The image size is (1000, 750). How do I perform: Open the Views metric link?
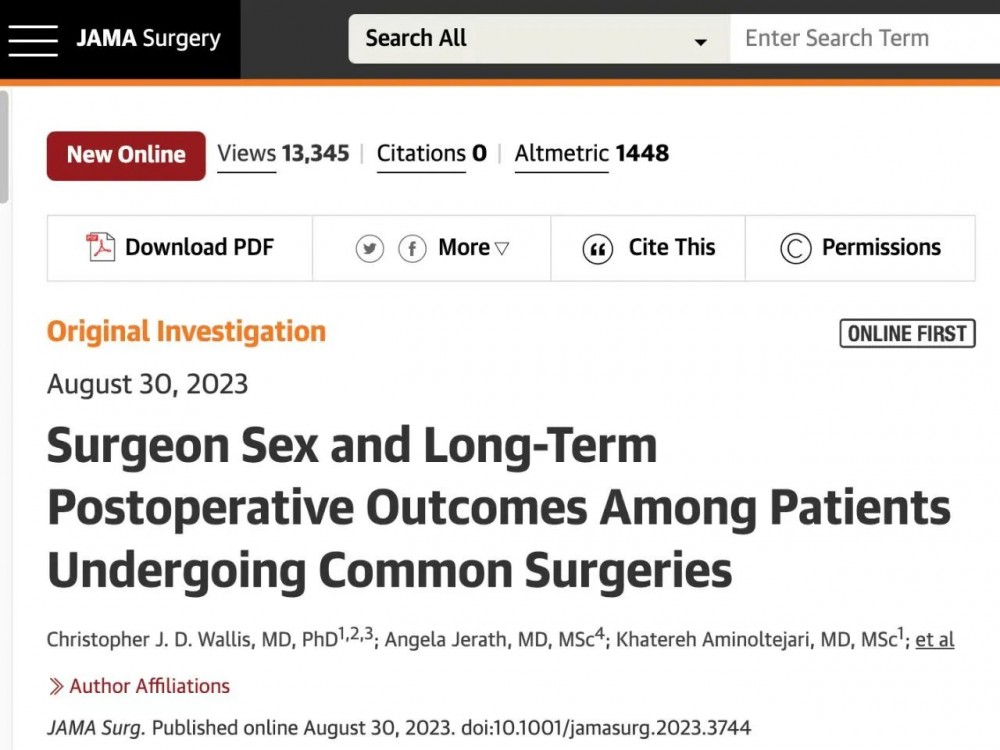[283, 154]
